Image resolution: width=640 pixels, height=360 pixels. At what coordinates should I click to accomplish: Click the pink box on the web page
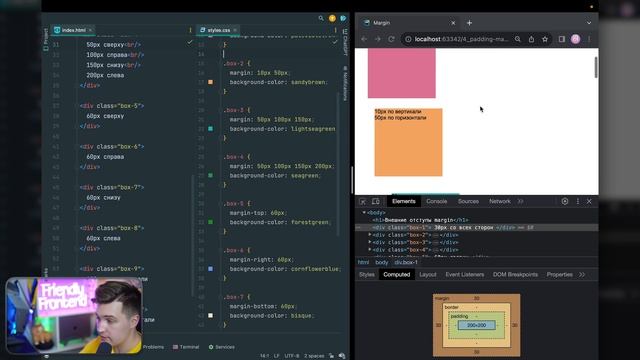(402, 73)
